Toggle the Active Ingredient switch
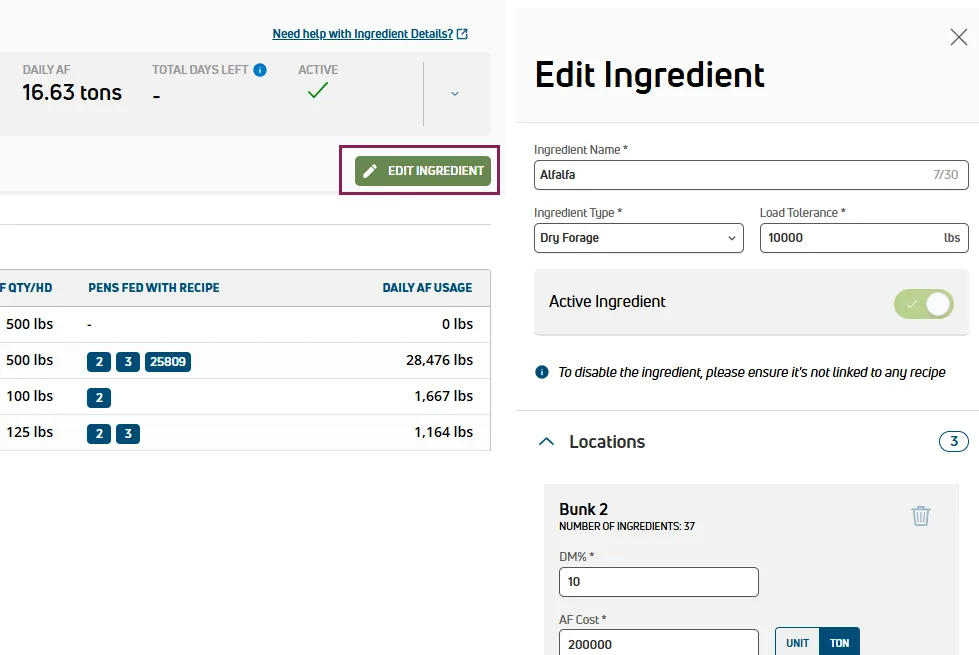 (x=923, y=304)
